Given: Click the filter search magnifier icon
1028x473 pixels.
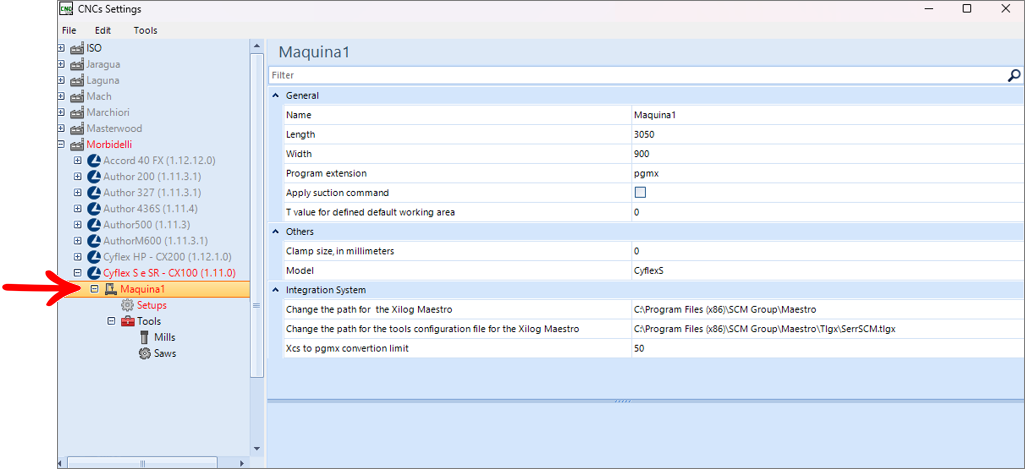Looking at the screenshot, I should [x=1014, y=75].
